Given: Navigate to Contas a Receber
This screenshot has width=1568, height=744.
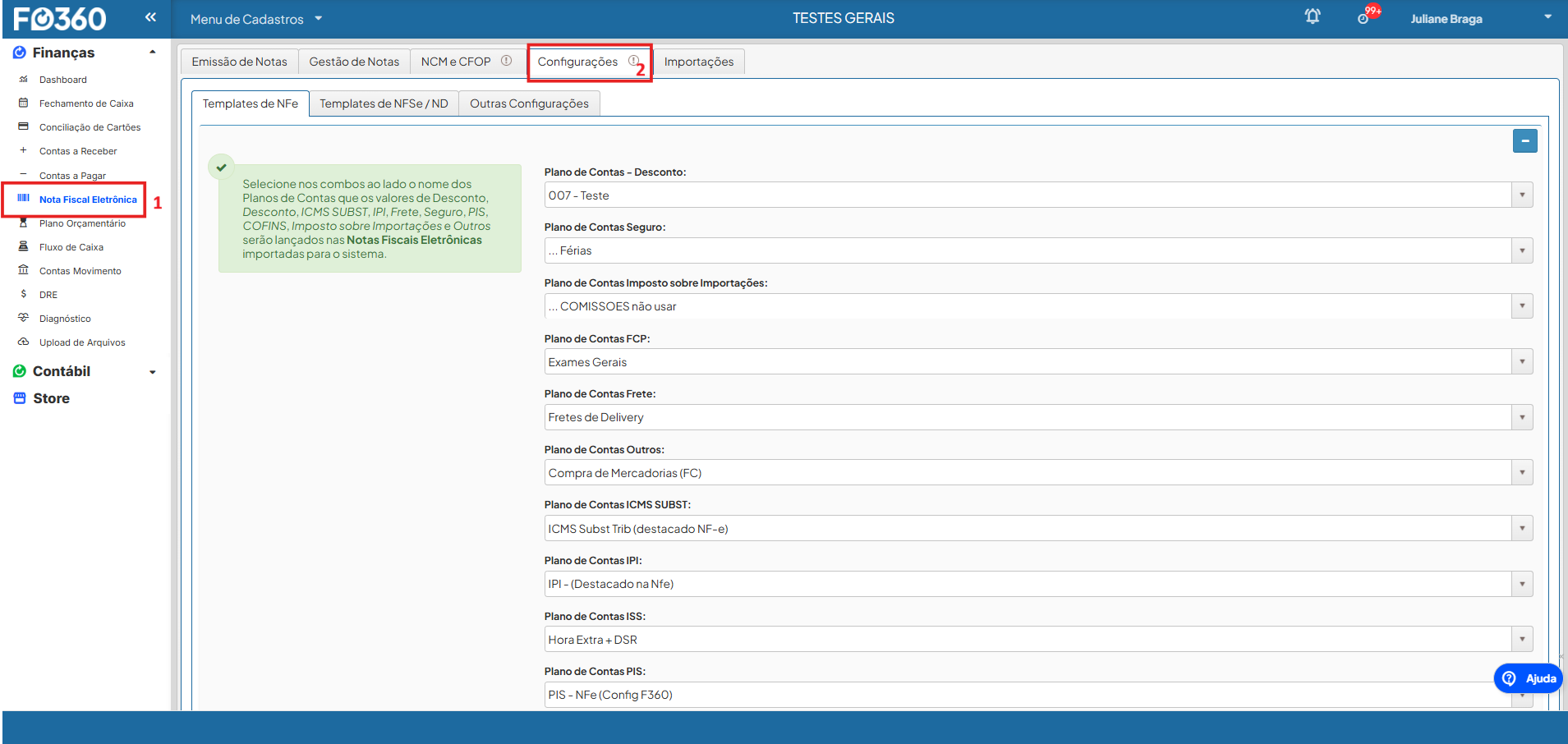Looking at the screenshot, I should (x=78, y=151).
